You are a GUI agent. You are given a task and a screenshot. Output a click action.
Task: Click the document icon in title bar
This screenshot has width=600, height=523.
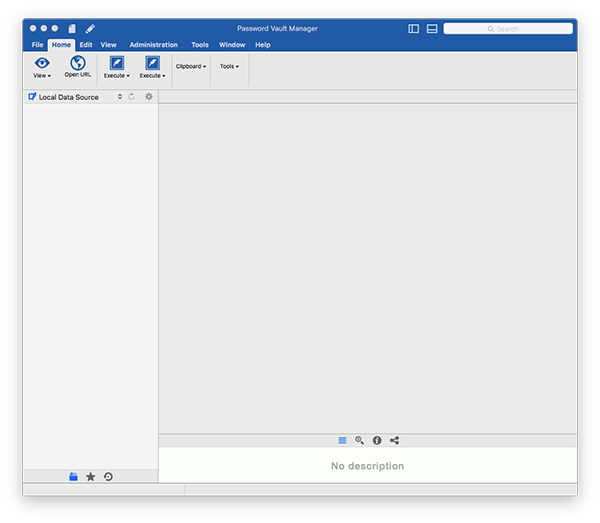72,29
